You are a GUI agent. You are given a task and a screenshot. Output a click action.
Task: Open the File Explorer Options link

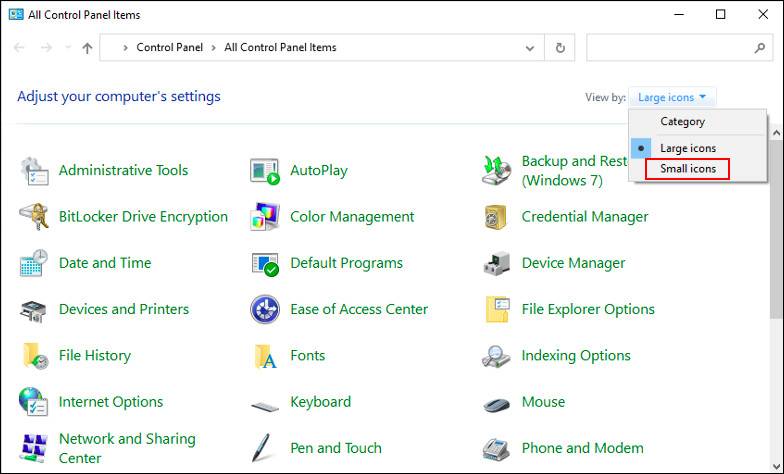[x=588, y=309]
